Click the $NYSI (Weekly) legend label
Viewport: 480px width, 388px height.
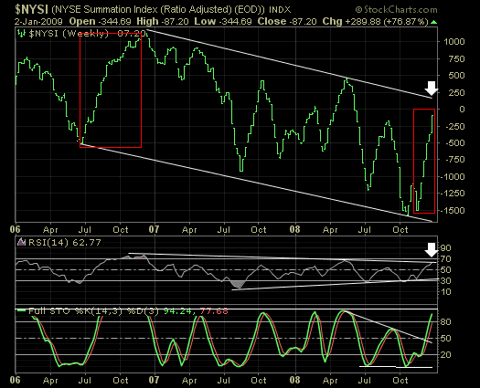pos(69,34)
